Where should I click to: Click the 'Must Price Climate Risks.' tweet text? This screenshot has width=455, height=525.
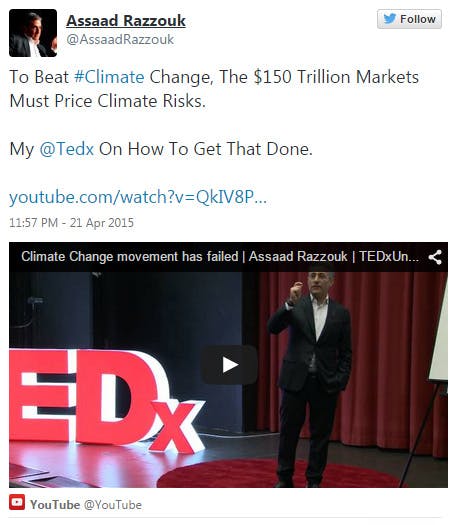pyautogui.click(x=107, y=101)
